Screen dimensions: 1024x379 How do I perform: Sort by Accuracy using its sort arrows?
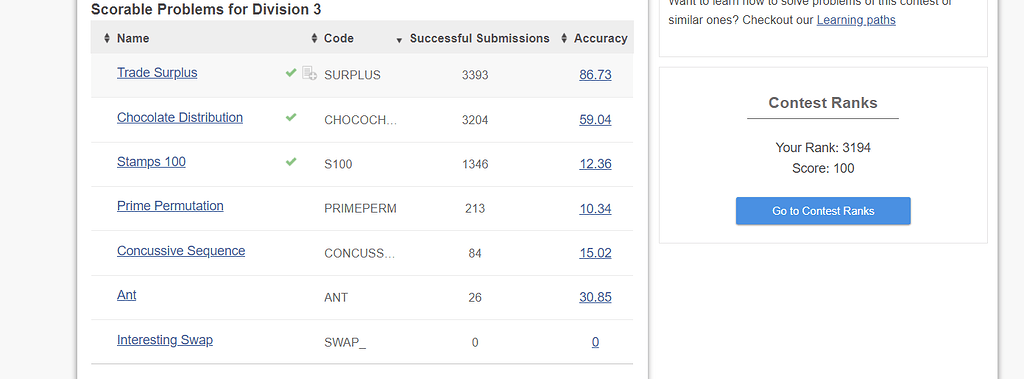click(564, 39)
